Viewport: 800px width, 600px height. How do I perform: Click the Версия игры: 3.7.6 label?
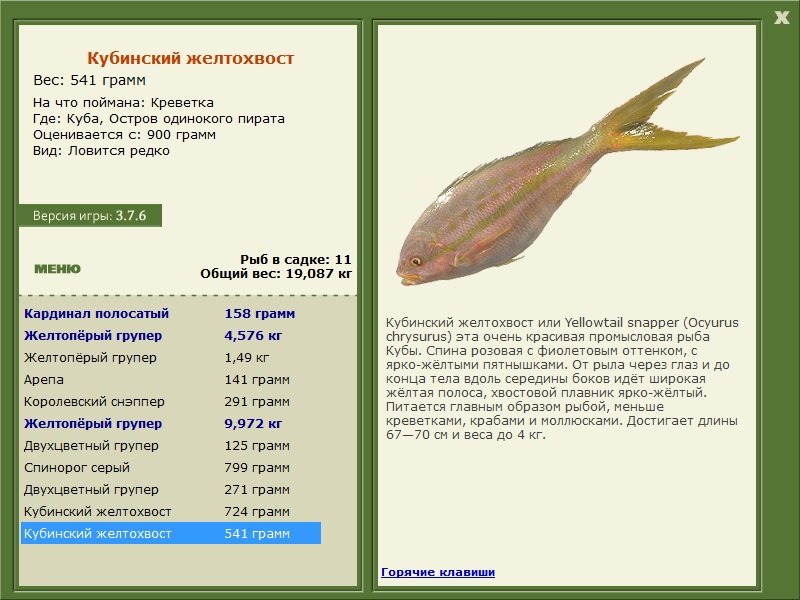(x=90, y=215)
